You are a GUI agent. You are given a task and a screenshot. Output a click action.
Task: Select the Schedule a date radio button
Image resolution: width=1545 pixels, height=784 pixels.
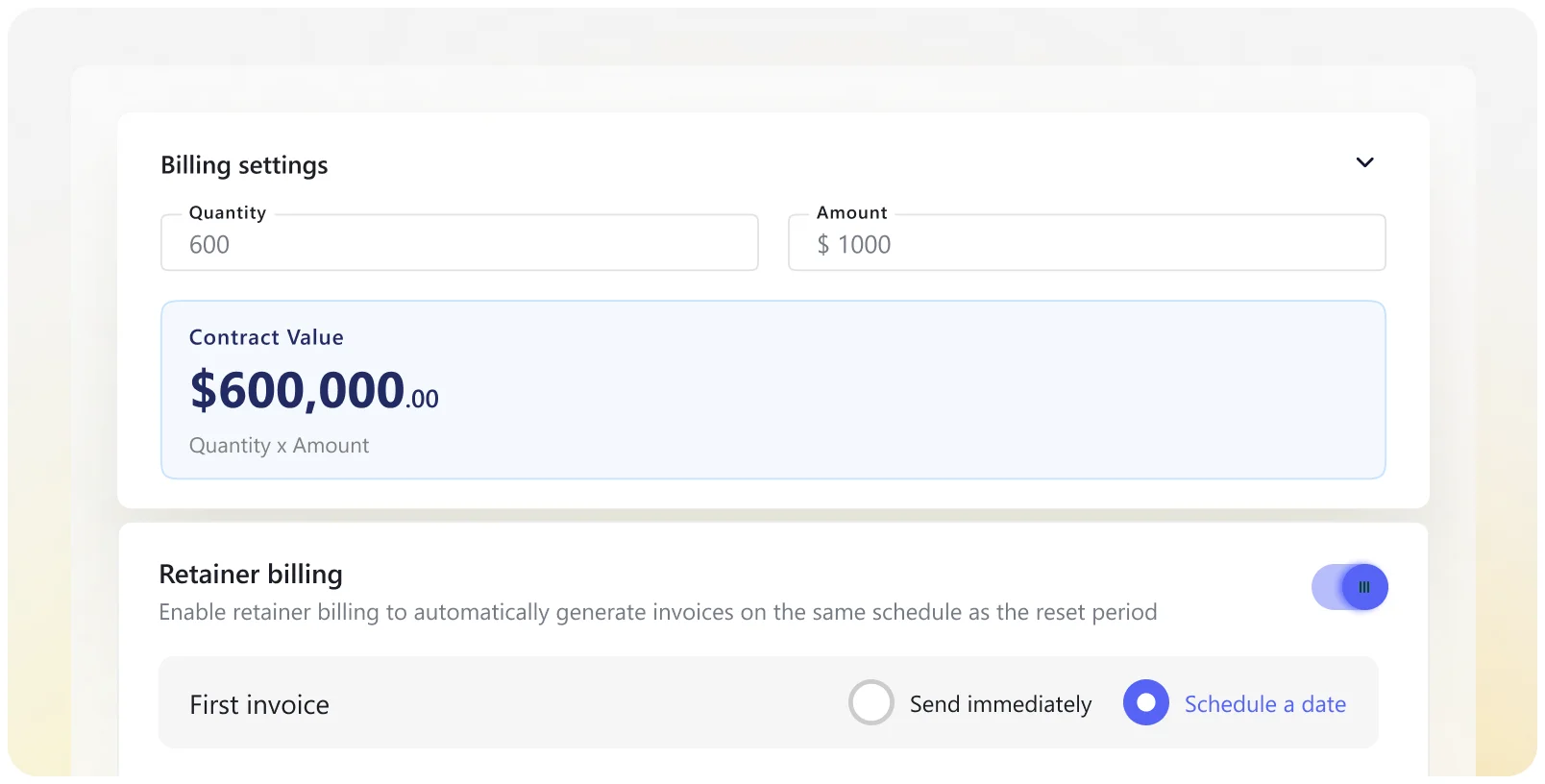1146,703
